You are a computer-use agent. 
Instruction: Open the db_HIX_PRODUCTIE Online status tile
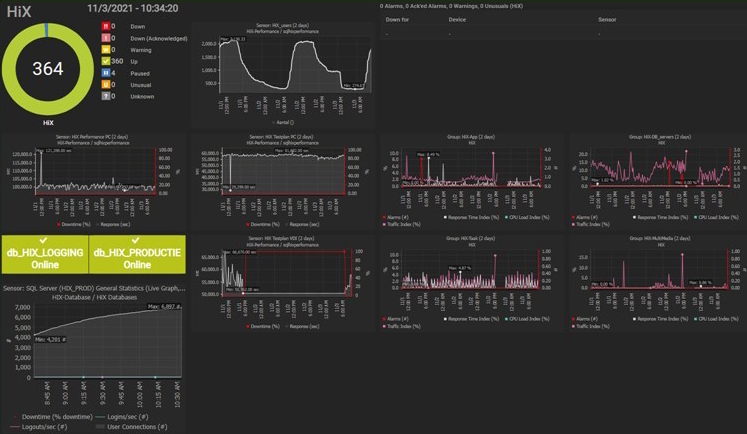pos(137,254)
